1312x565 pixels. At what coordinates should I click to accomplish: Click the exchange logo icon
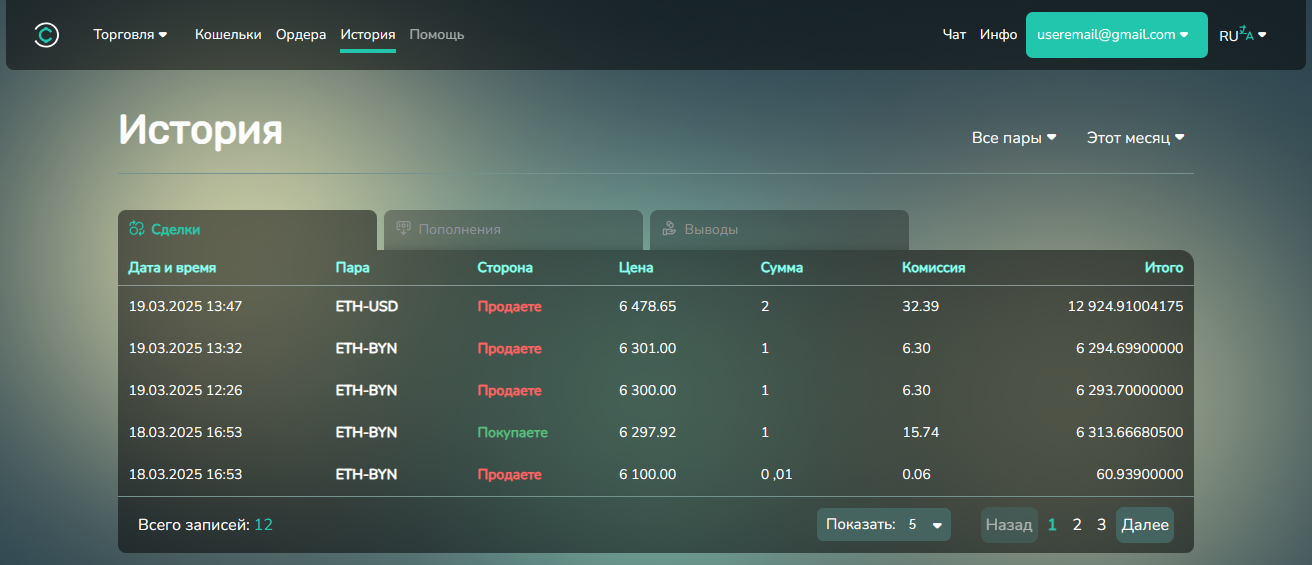pyautogui.click(x=46, y=35)
